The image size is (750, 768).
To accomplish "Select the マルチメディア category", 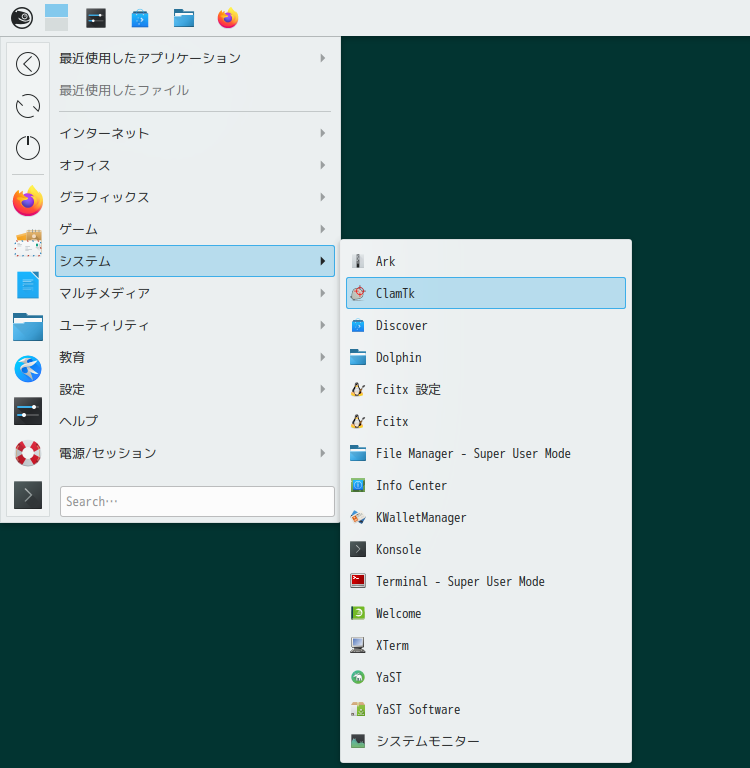I will coord(195,293).
